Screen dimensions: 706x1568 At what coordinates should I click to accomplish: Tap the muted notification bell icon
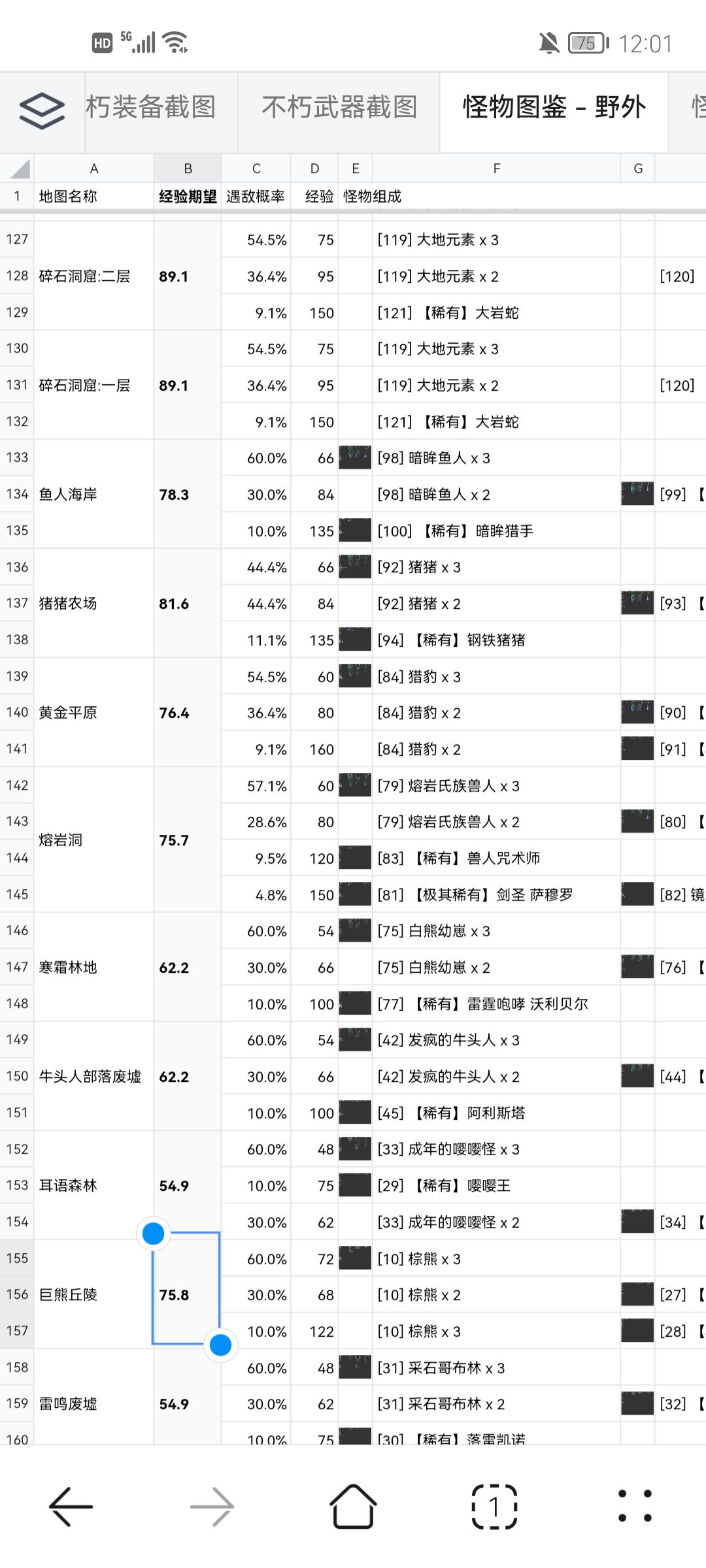click(x=549, y=43)
